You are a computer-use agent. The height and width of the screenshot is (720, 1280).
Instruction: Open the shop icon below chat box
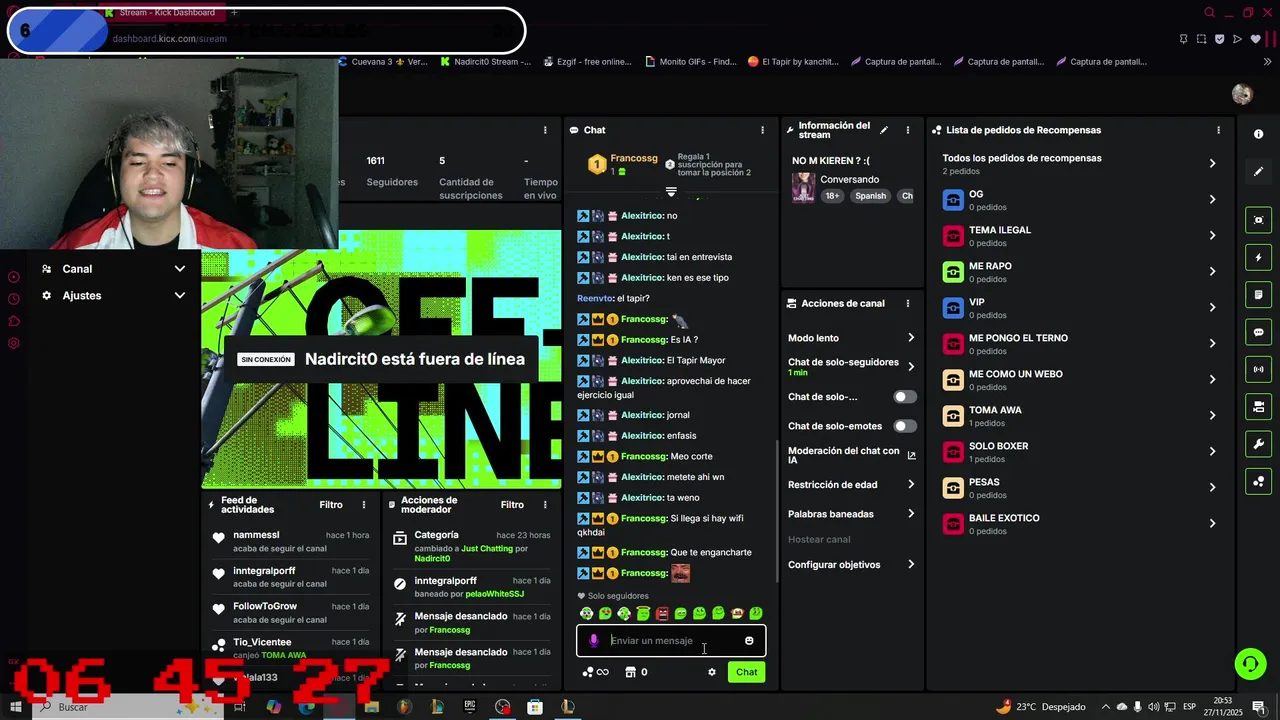tap(630, 672)
